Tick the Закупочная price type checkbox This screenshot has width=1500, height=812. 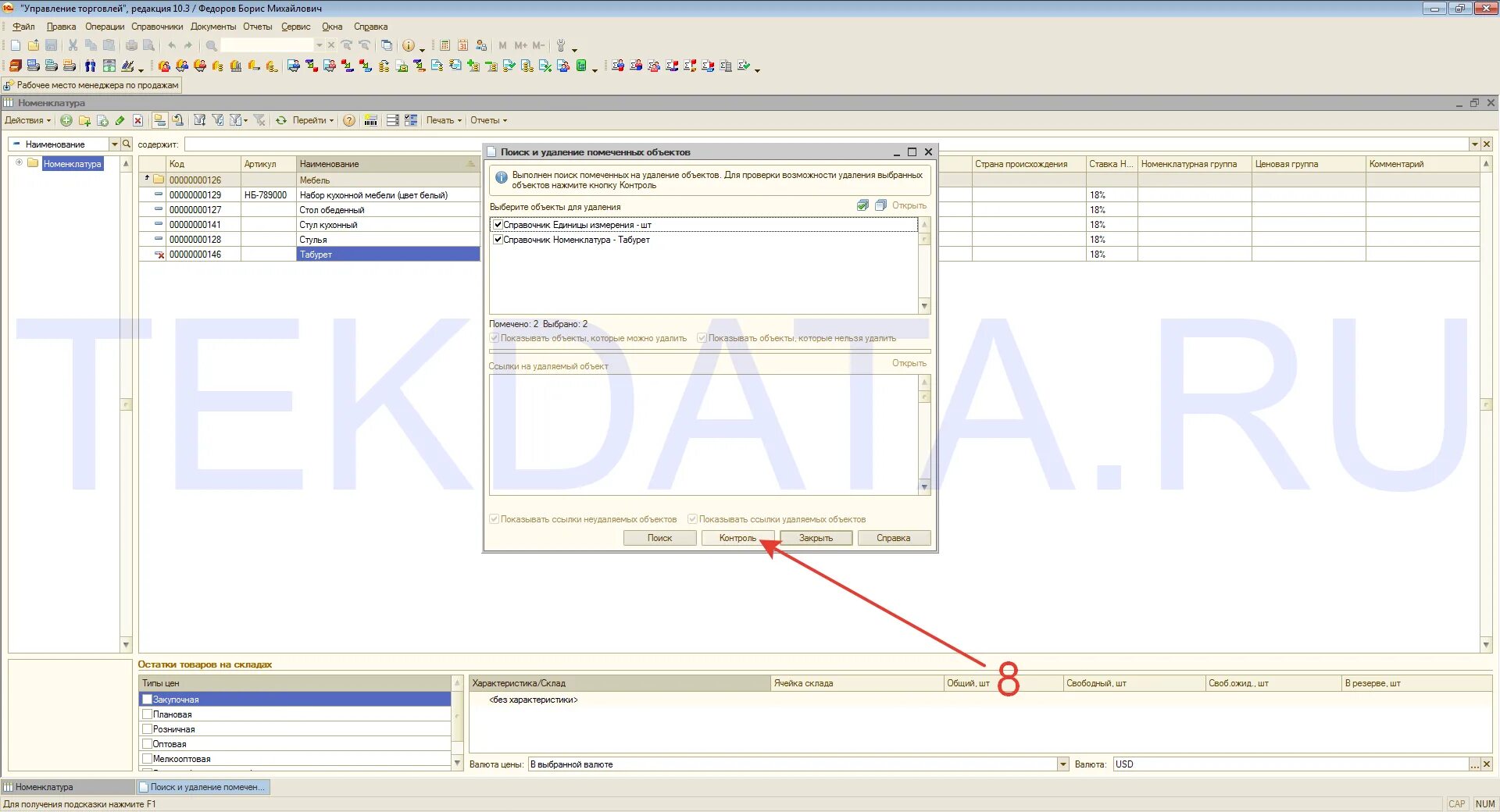point(147,700)
